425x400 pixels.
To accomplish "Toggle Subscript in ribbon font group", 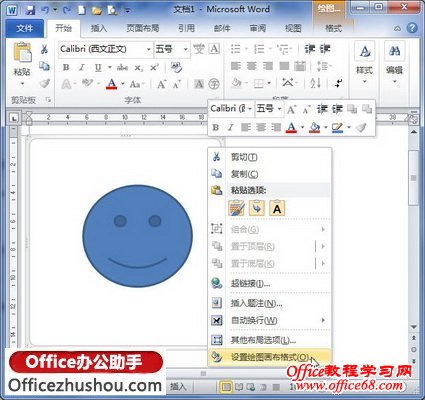I will click(x=139, y=68).
